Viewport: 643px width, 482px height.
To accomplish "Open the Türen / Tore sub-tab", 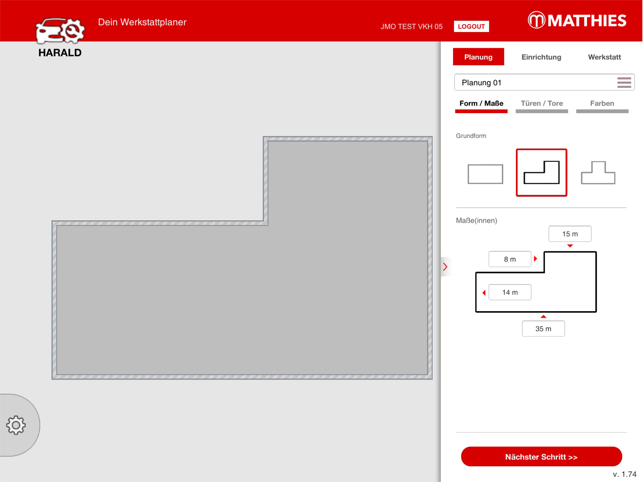I will 542,104.
